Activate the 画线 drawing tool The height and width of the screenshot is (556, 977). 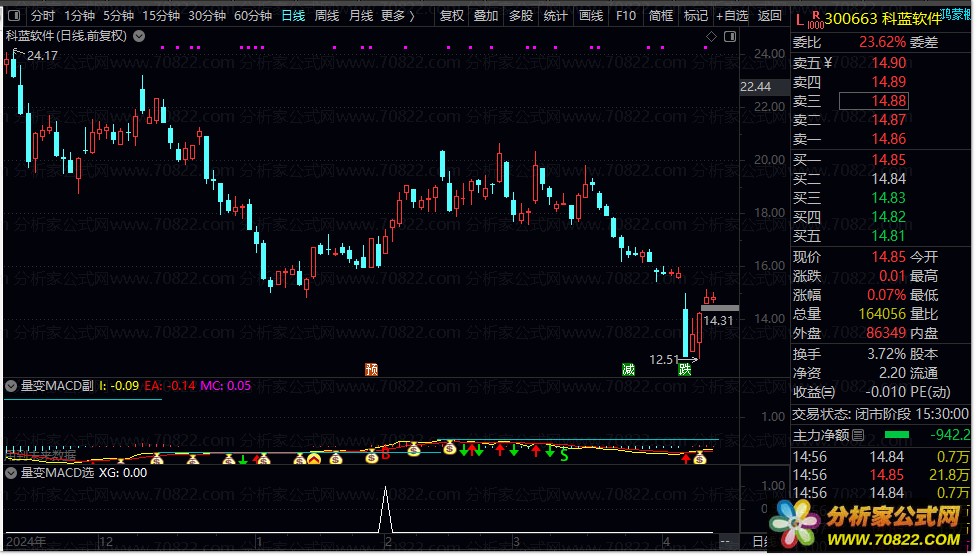591,16
